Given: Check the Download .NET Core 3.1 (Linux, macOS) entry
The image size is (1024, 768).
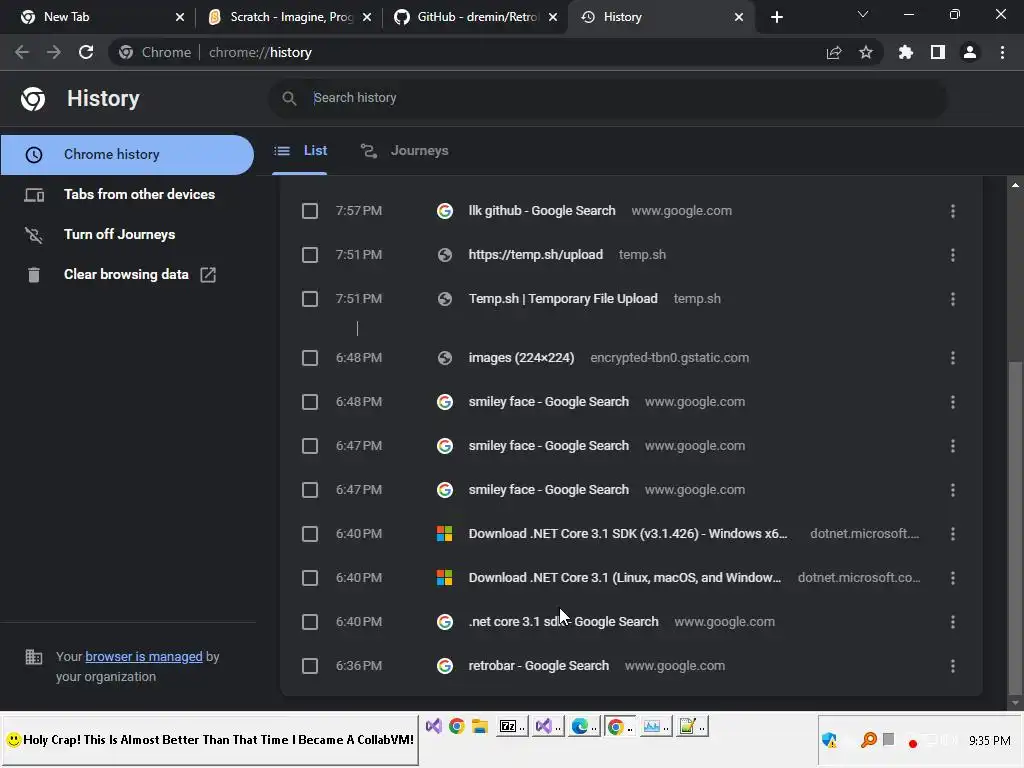Looking at the screenshot, I should point(310,578).
